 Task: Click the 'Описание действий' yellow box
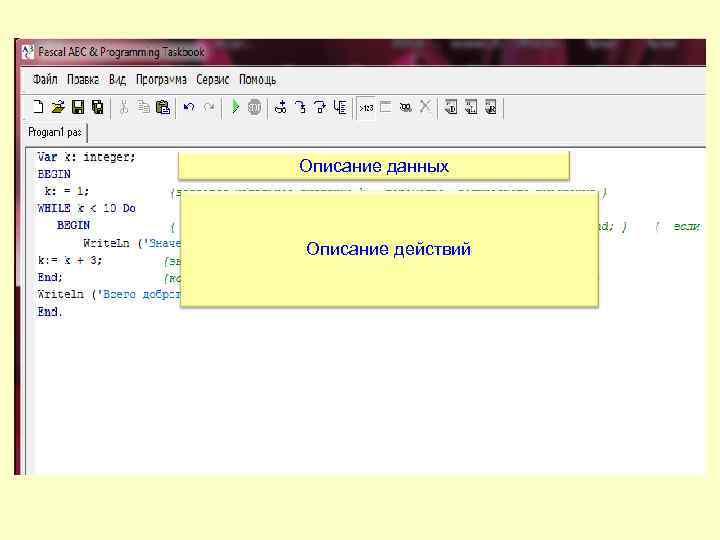(x=389, y=249)
